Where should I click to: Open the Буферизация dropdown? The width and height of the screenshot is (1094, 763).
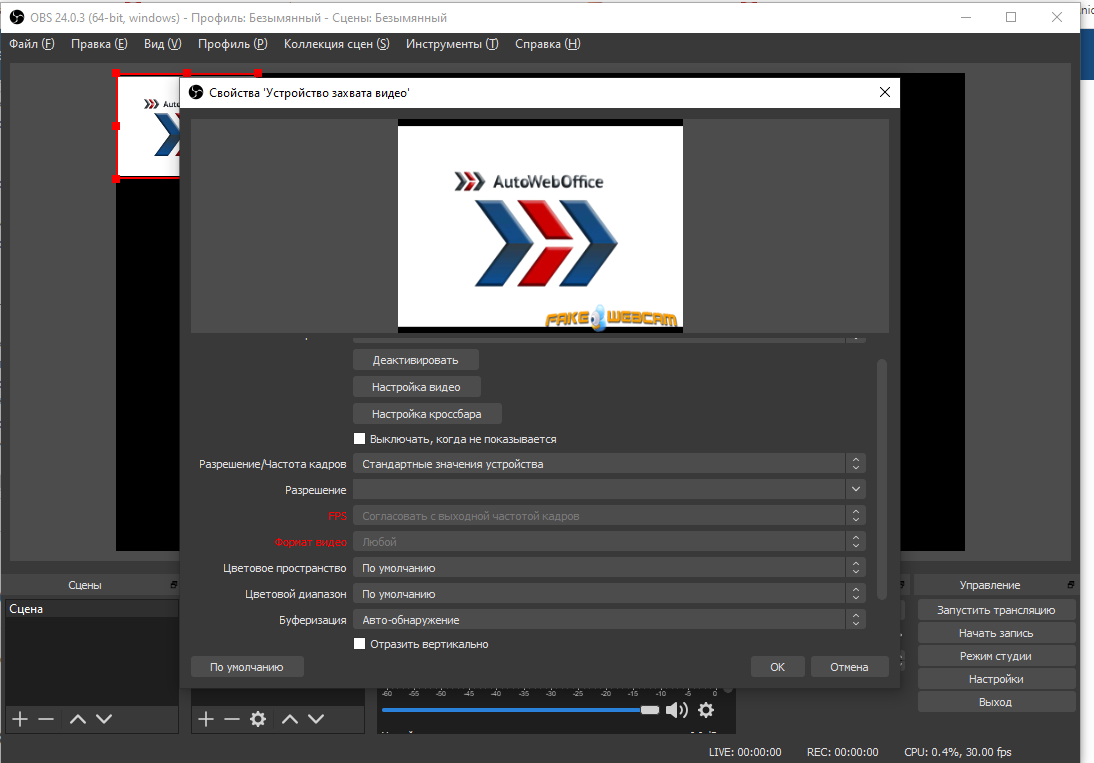(x=609, y=619)
